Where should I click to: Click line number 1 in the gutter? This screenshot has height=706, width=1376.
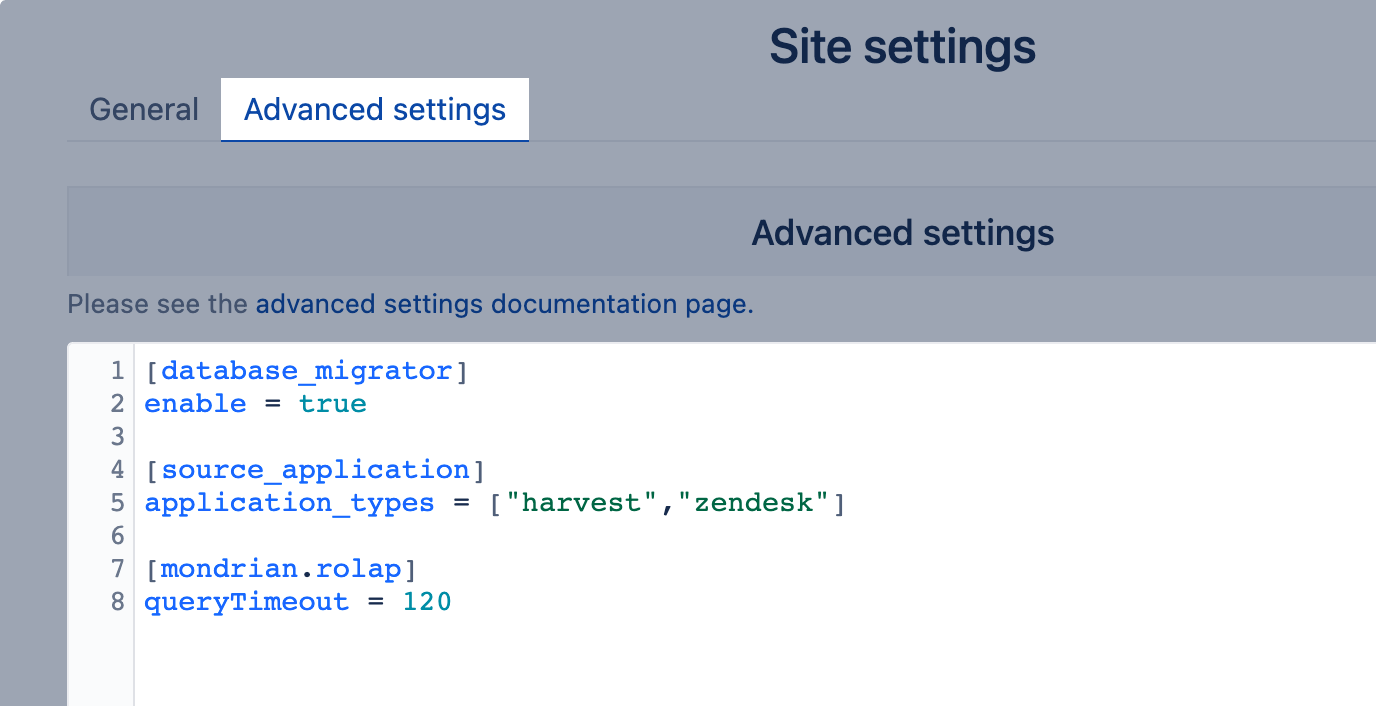point(117,370)
